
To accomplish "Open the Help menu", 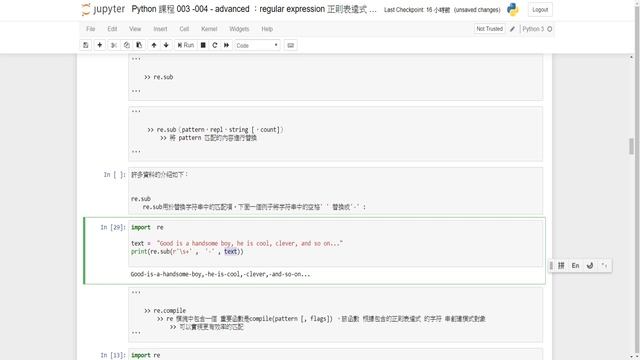I will click(x=267, y=29).
